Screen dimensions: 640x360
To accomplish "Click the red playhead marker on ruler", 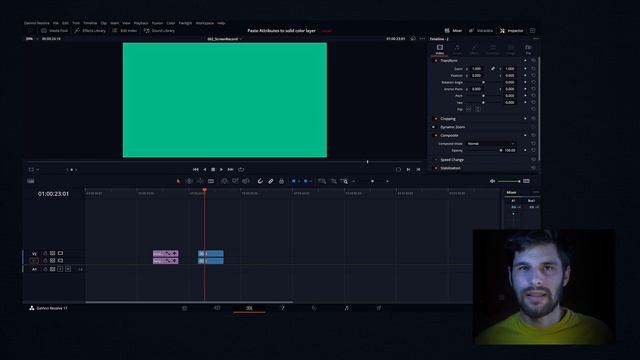I will click(204, 190).
